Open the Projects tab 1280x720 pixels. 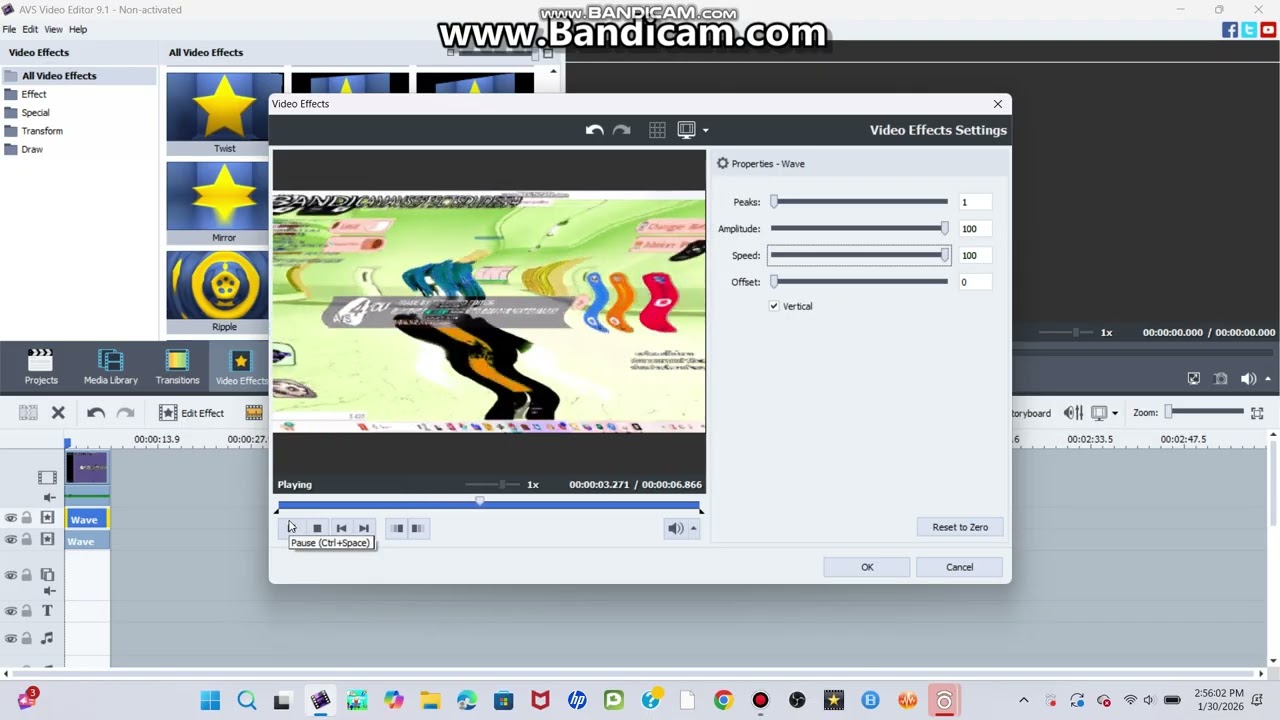click(x=41, y=367)
